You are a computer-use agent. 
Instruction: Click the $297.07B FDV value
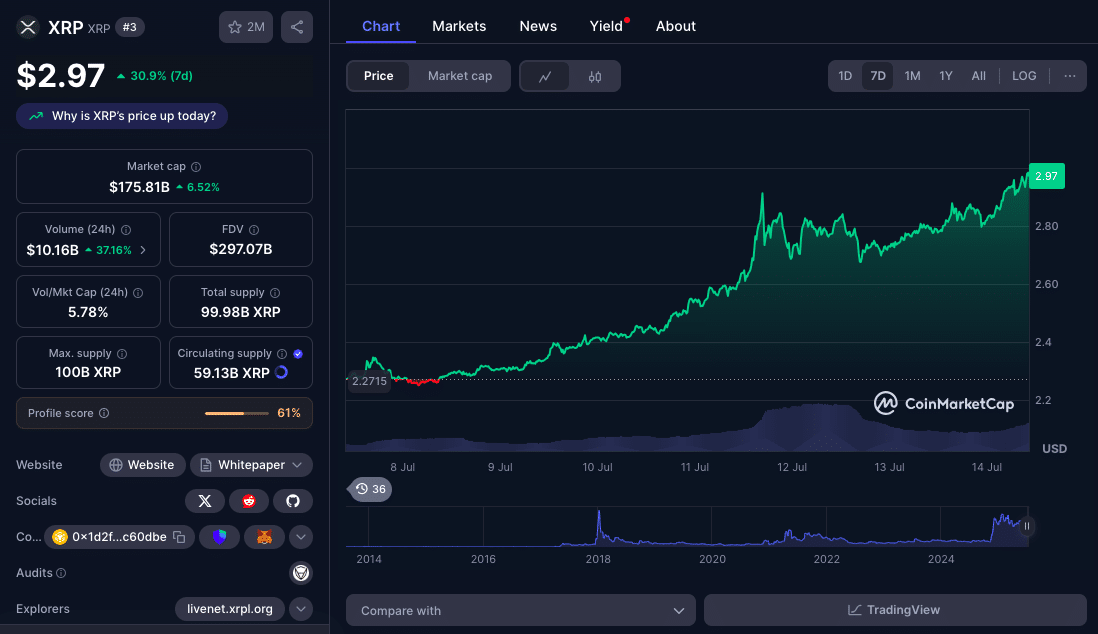click(241, 249)
